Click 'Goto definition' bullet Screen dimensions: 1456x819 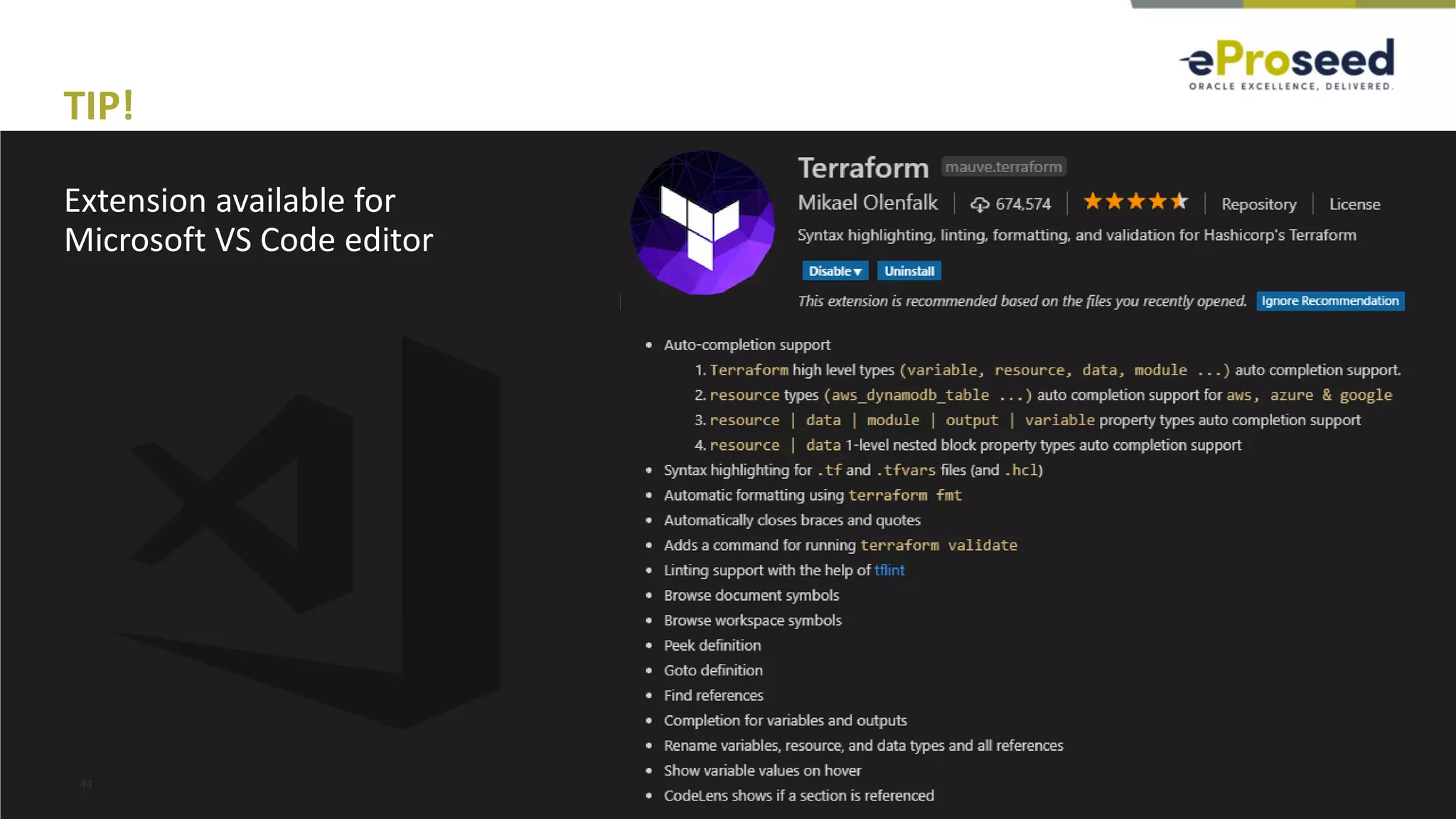pyautogui.click(x=713, y=670)
